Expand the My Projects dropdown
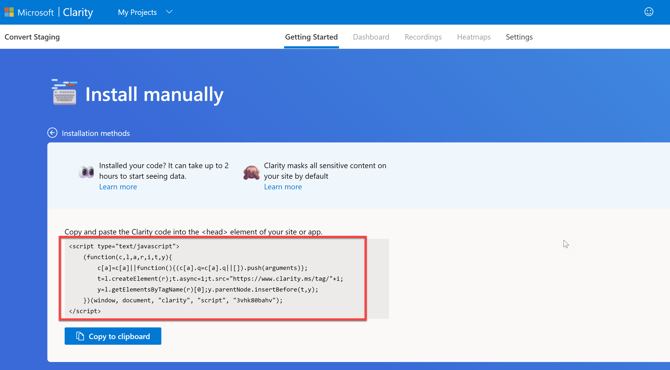The image size is (670, 370). [145, 12]
